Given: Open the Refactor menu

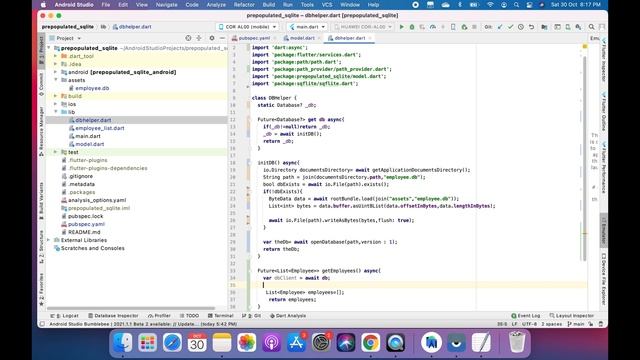Looking at the screenshot, I should (x=244, y=5).
